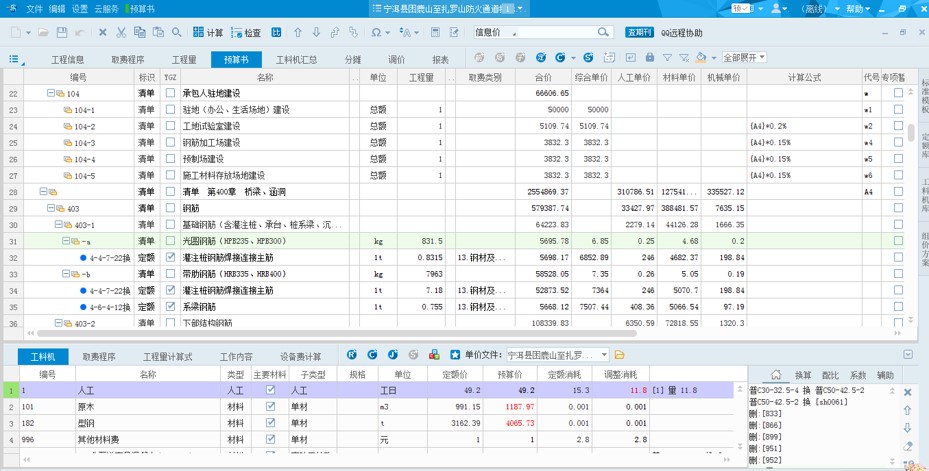Click the paint bucket fill color icon
The image size is (929, 471).
[x=701, y=57]
